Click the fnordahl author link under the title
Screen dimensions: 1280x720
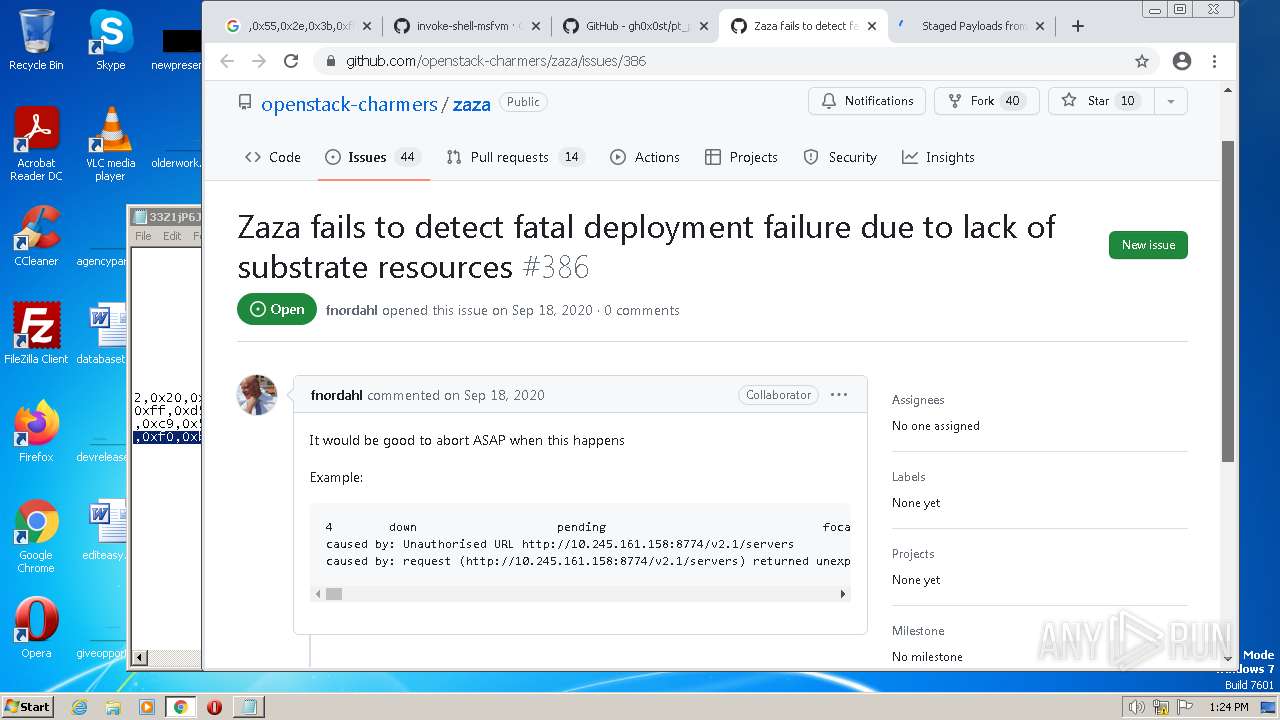click(351, 310)
